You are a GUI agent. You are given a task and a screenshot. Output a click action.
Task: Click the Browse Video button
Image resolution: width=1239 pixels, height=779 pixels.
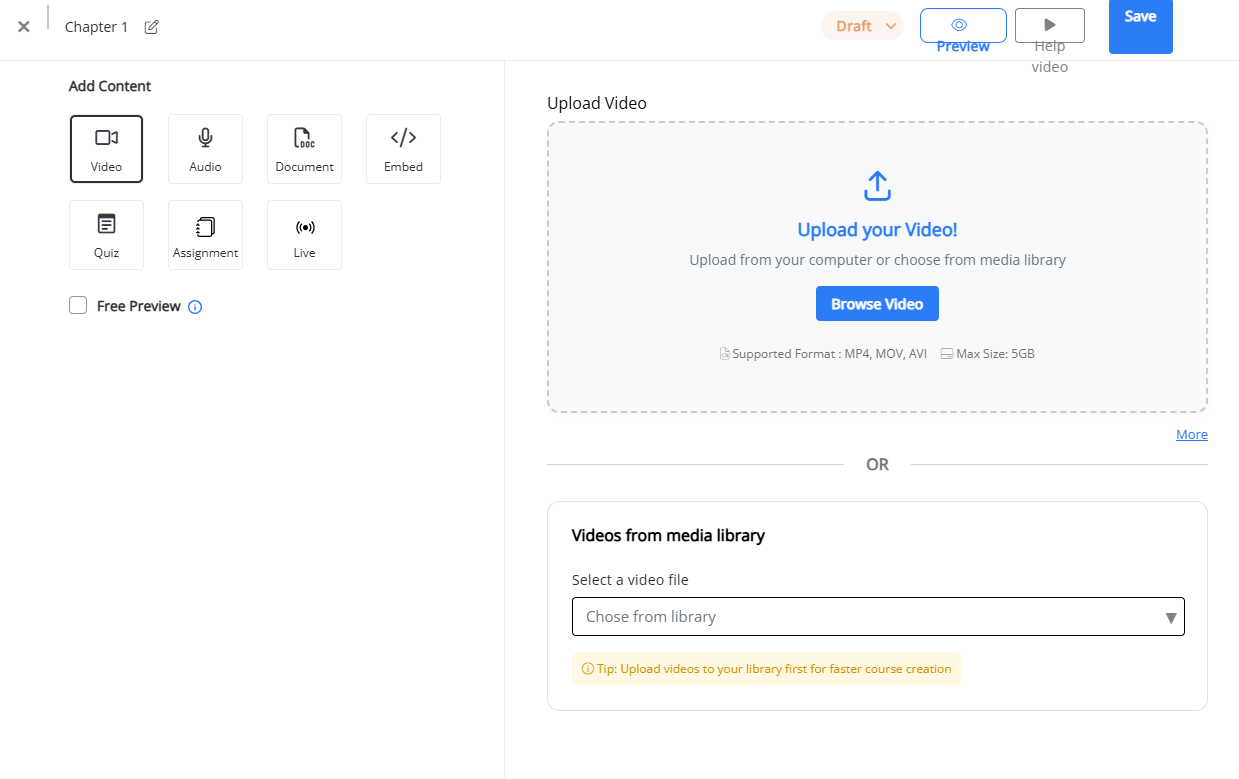coord(877,304)
